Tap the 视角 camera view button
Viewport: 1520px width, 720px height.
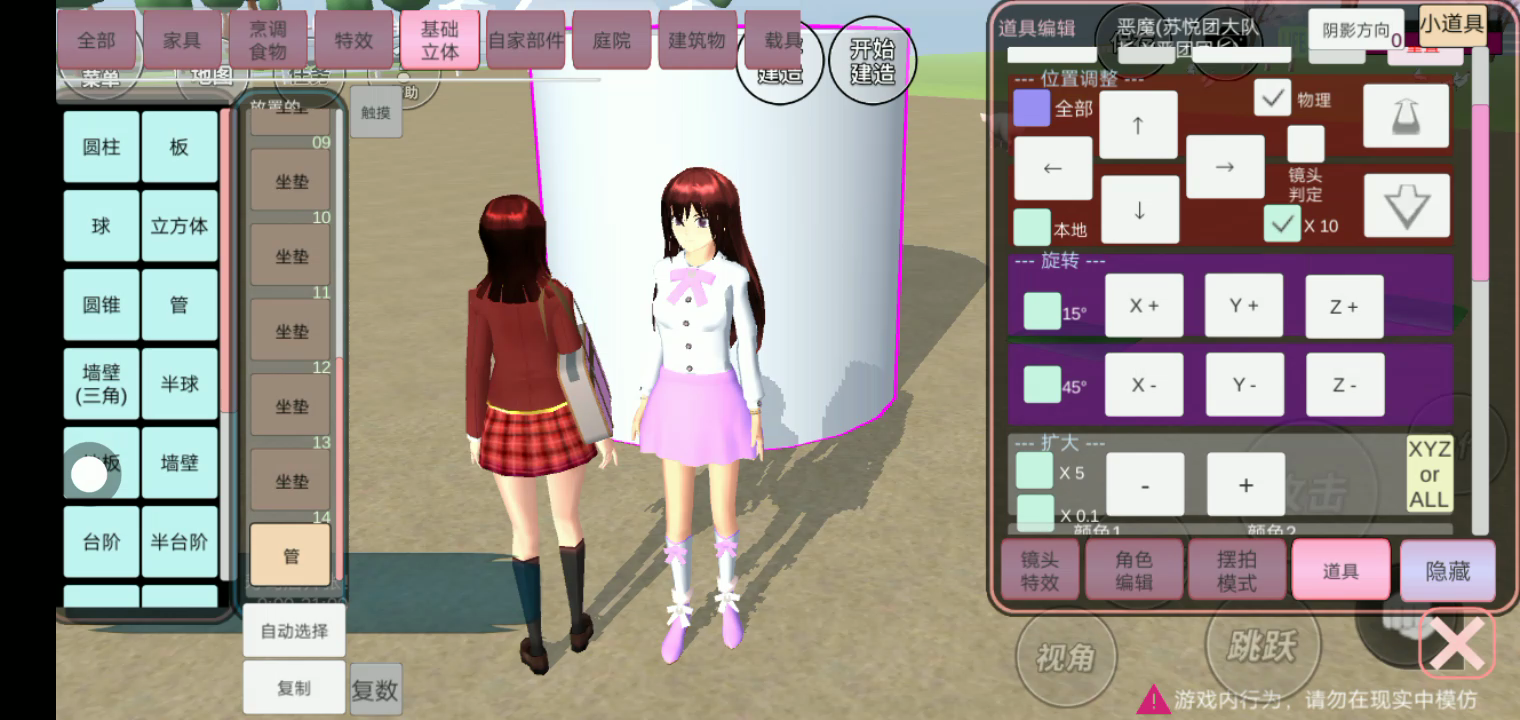1065,657
